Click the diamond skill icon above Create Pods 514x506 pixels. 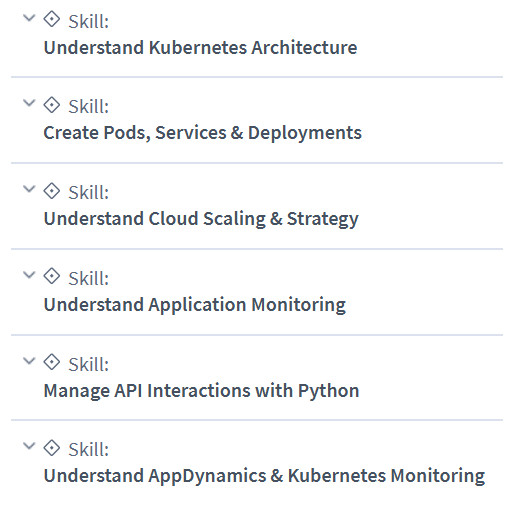click(52, 105)
